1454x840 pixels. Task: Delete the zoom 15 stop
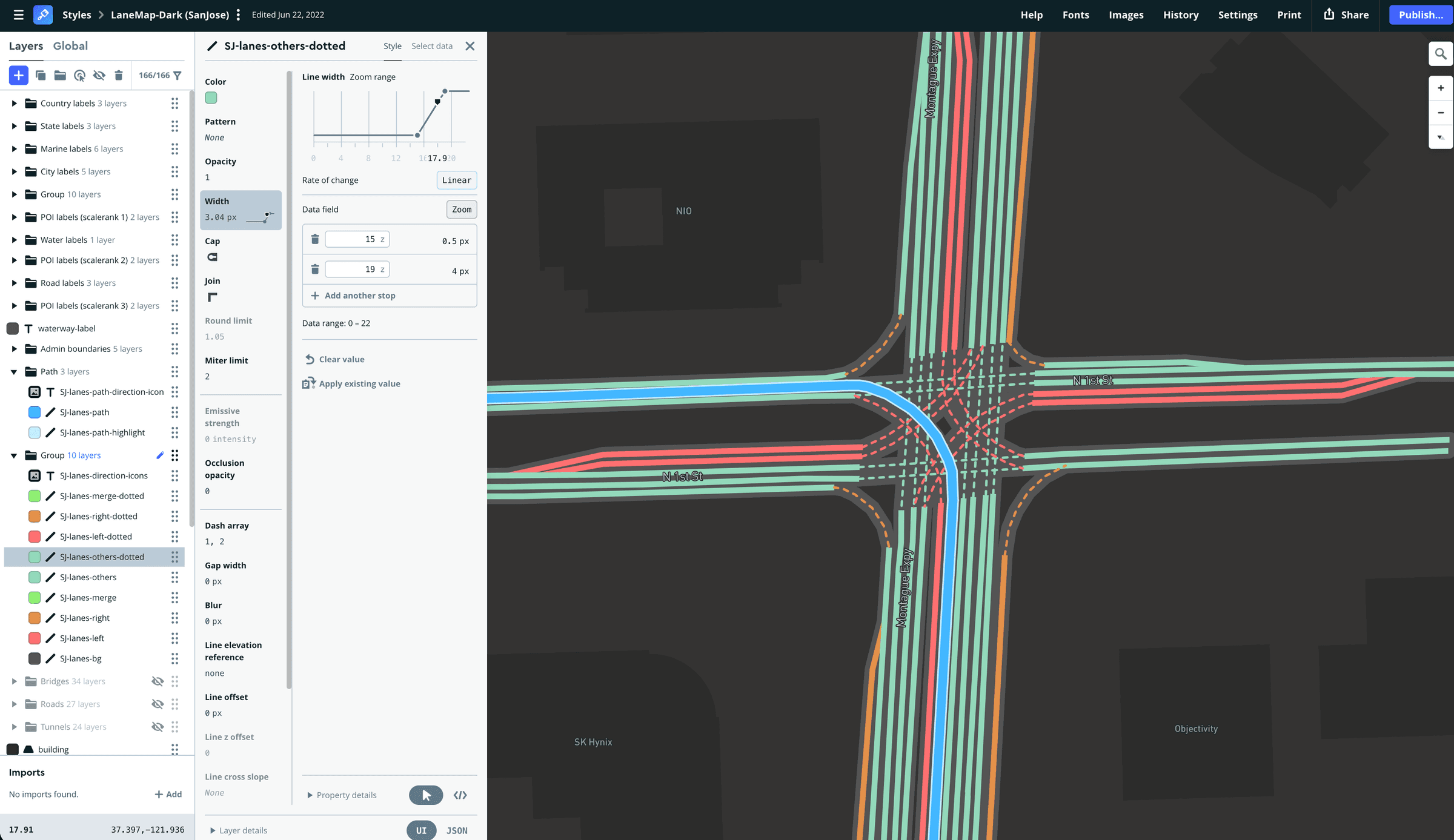315,239
